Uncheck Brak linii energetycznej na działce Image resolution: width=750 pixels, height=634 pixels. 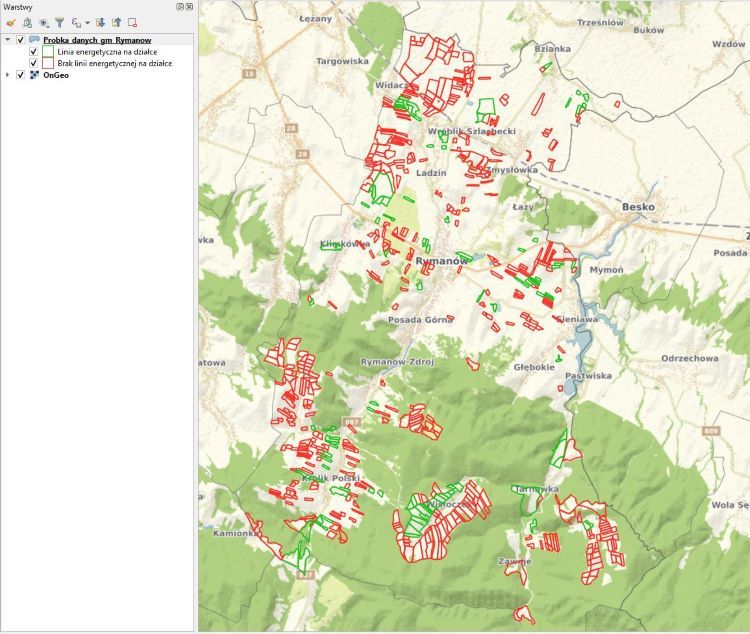33,63
